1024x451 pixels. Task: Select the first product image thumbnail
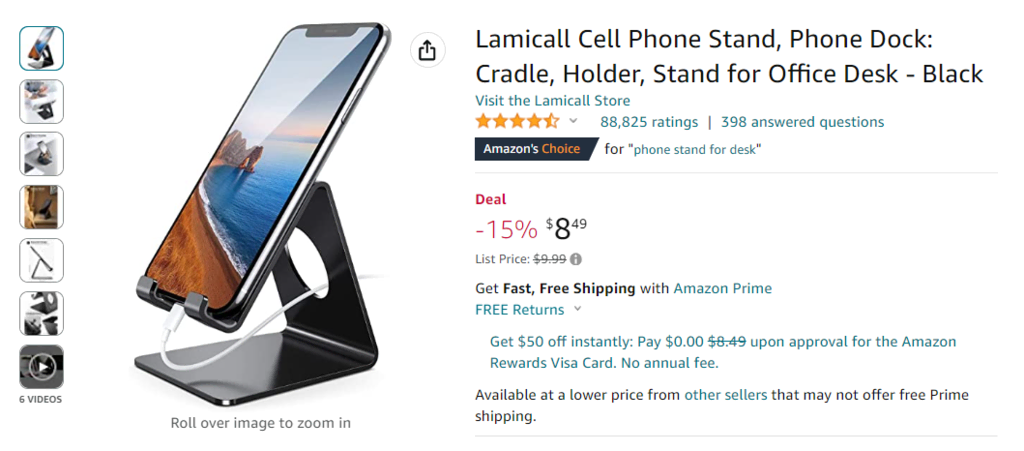(41, 48)
